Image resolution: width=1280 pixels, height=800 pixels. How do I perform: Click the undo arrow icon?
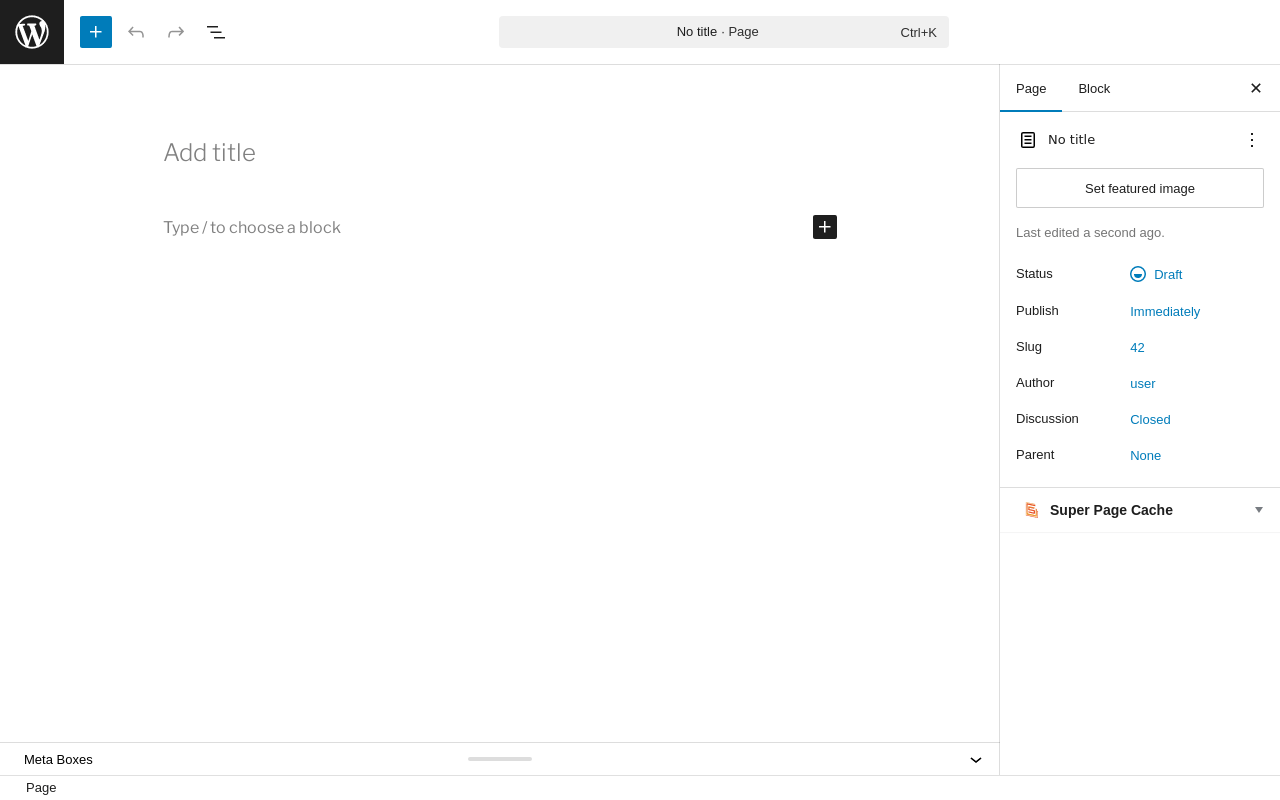click(x=136, y=32)
